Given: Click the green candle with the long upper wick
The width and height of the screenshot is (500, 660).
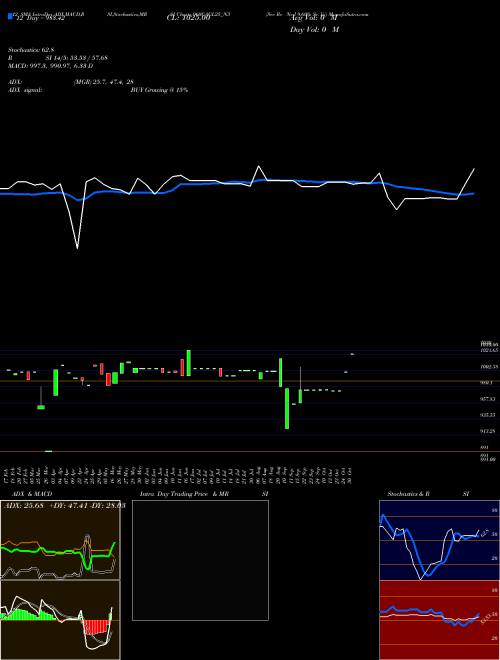Looking at the screenshot, I should click(301, 385).
